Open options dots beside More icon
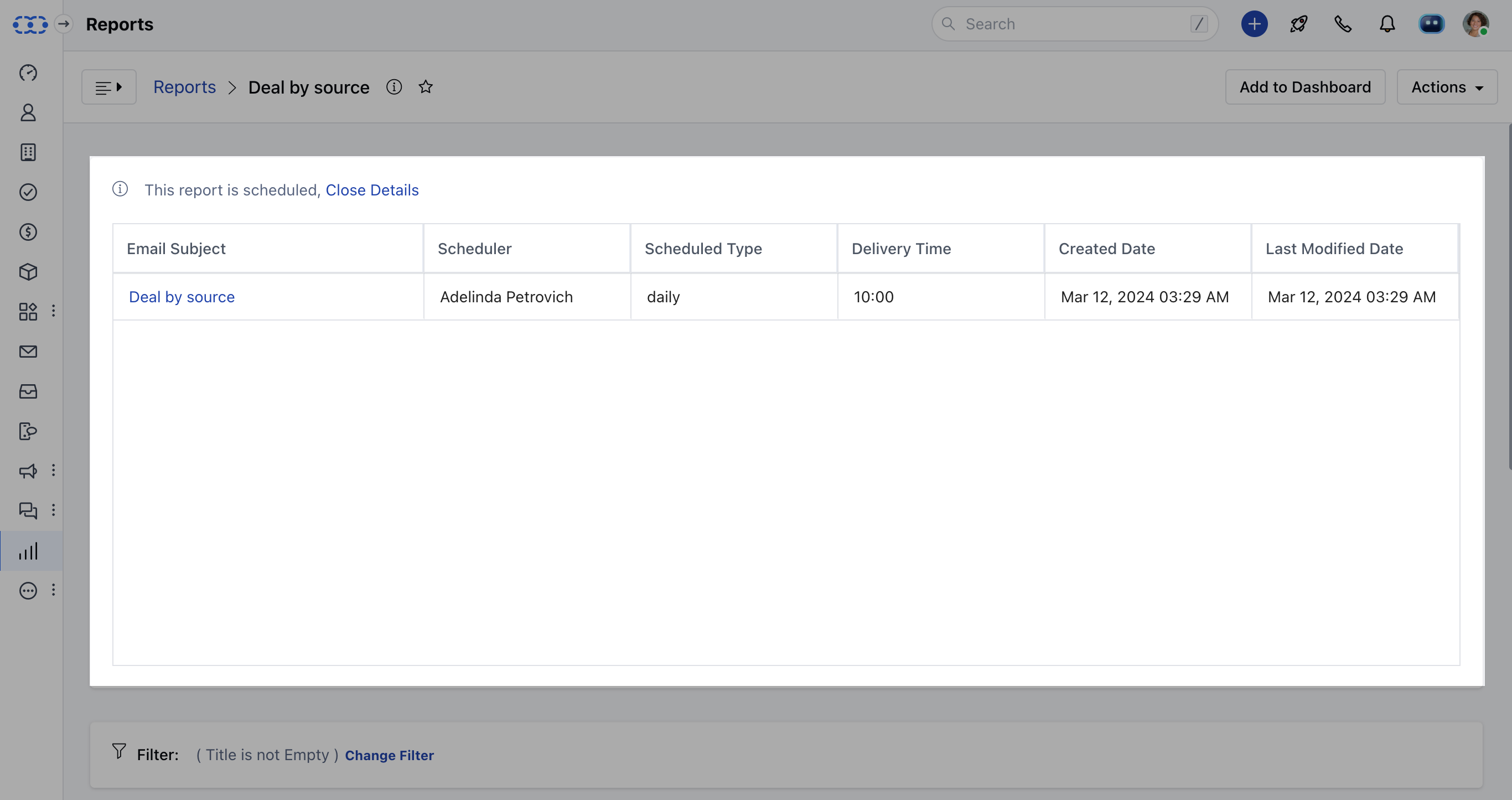 pyautogui.click(x=54, y=590)
